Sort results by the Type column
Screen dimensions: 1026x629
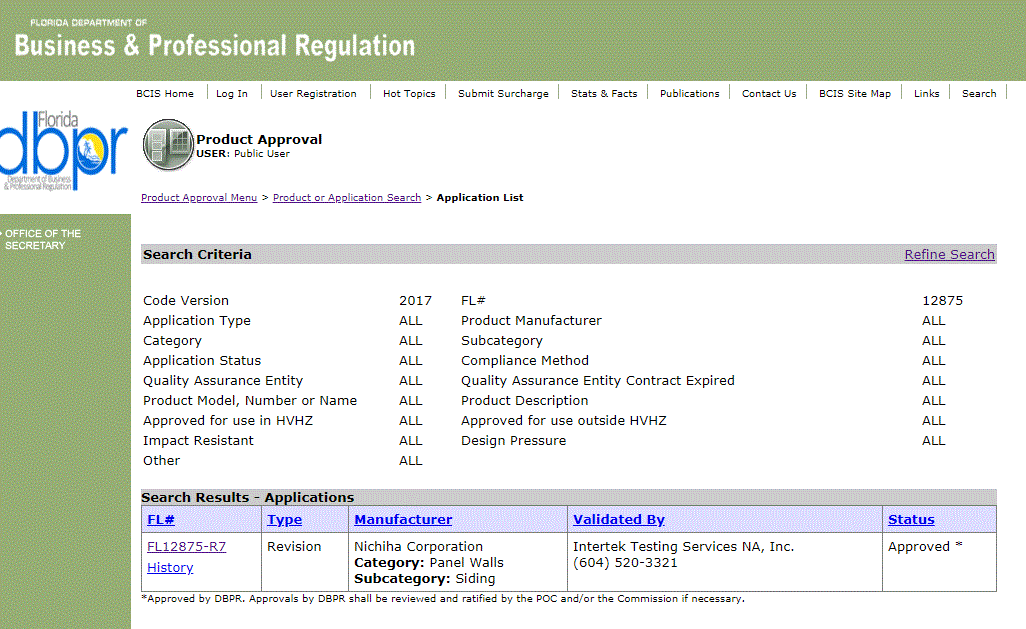point(285,520)
